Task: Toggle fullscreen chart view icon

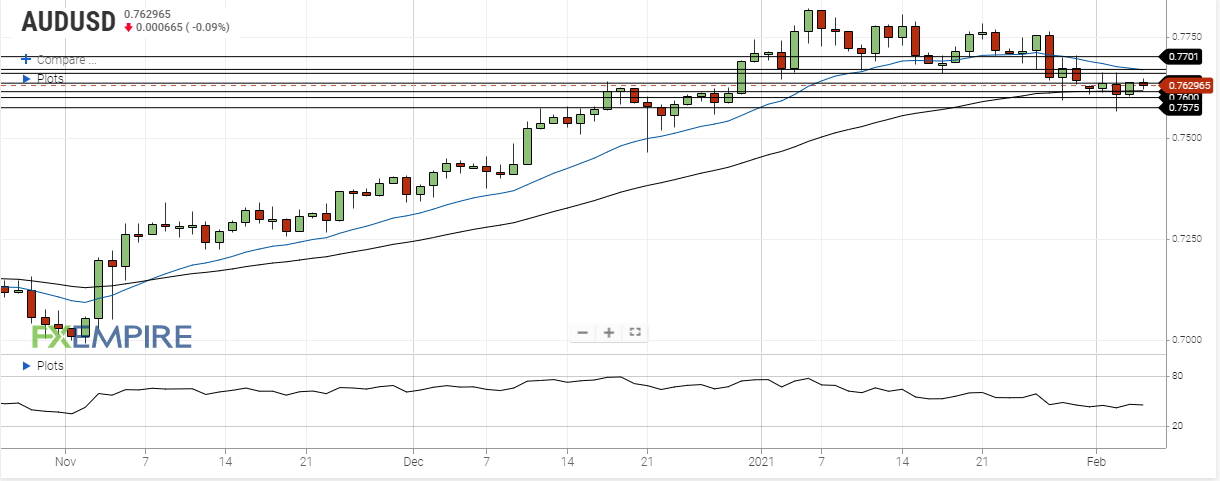Action: point(634,333)
